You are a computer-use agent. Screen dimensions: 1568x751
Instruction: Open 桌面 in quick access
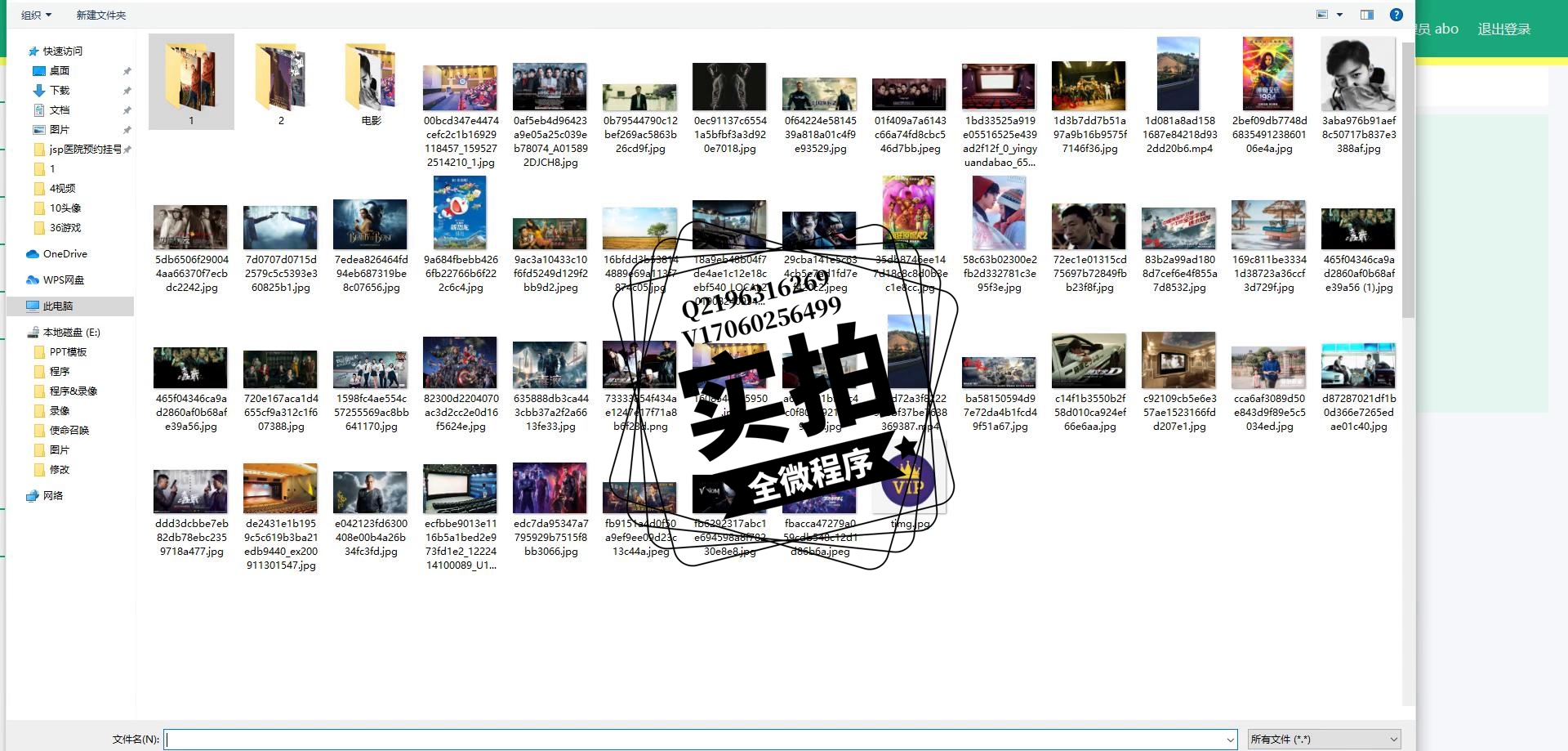pos(60,71)
